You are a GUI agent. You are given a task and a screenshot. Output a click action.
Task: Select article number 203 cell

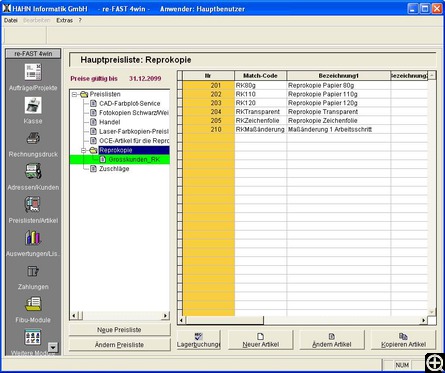click(x=208, y=103)
